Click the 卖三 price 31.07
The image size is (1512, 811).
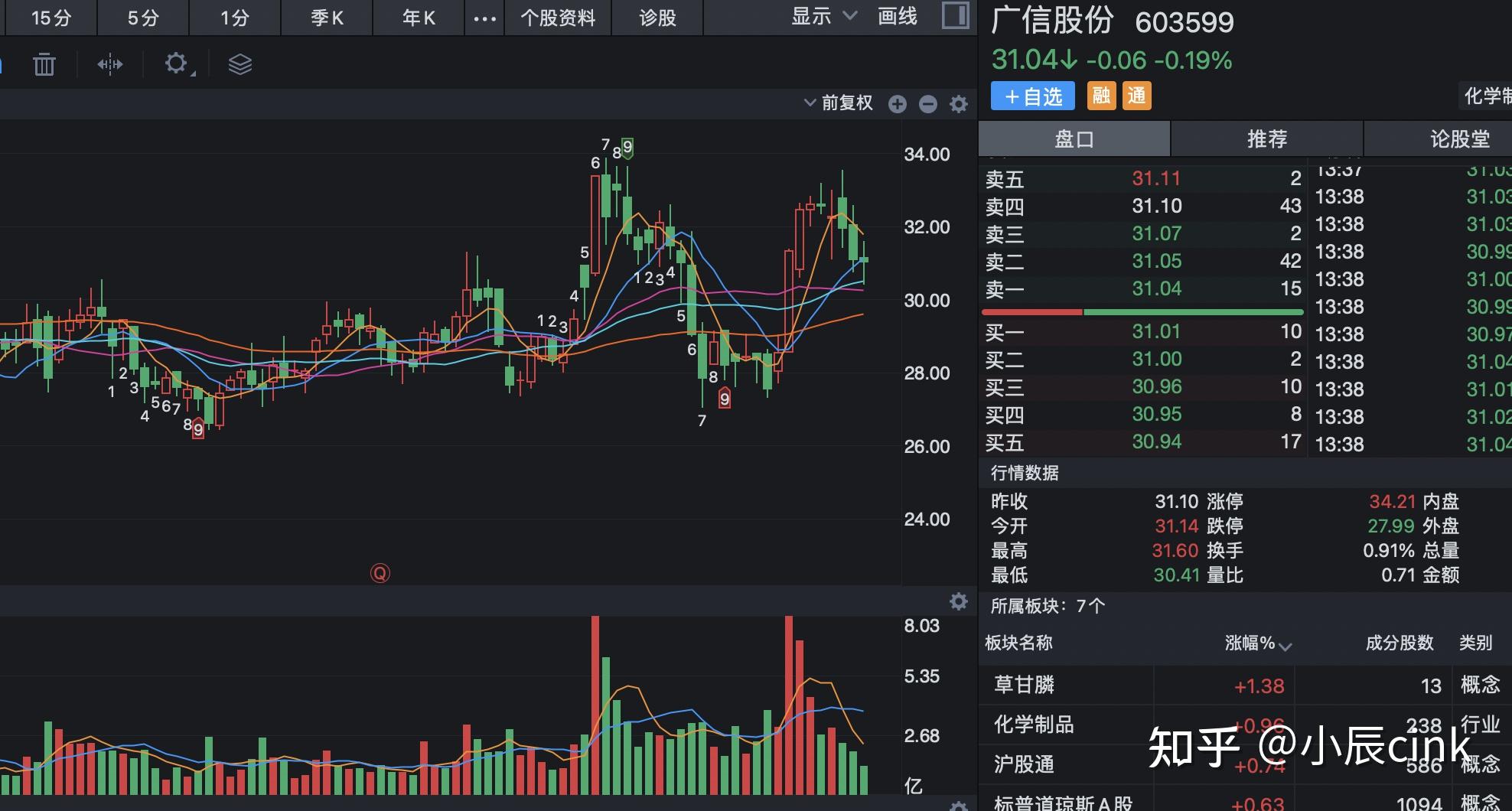pos(1157,233)
